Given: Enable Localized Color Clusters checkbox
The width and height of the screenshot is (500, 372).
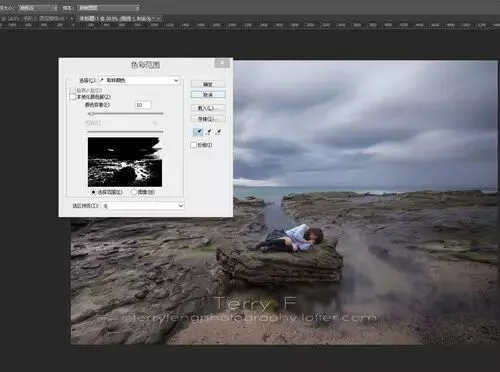Looking at the screenshot, I should tap(72, 97).
